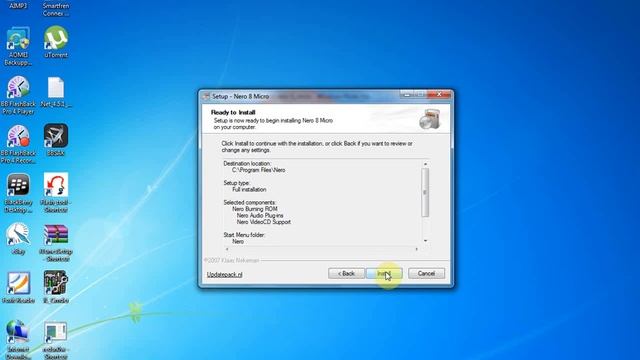The width and height of the screenshot is (640, 360).
Task: Click the 'Setup - Nero 8 Micro' title text
Action: click(240, 96)
